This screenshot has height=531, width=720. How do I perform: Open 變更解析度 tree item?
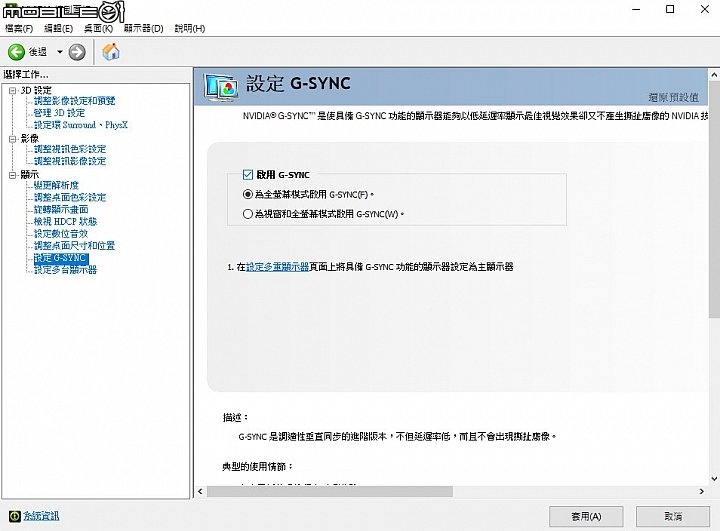56,185
